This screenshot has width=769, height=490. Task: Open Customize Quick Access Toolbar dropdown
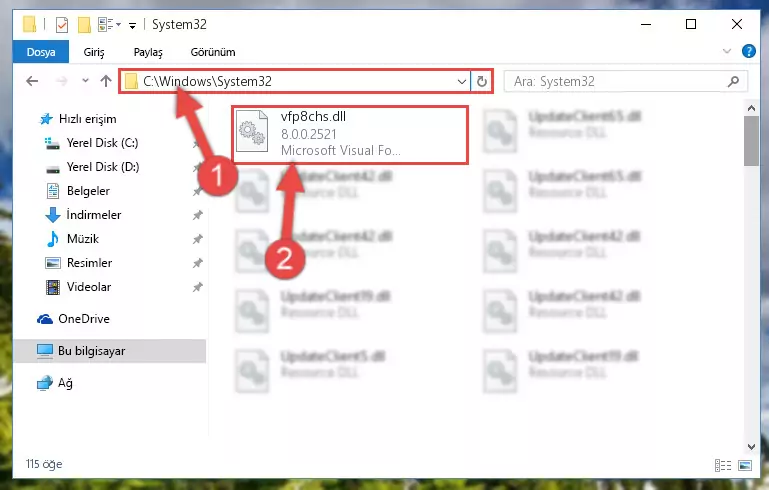132,26
